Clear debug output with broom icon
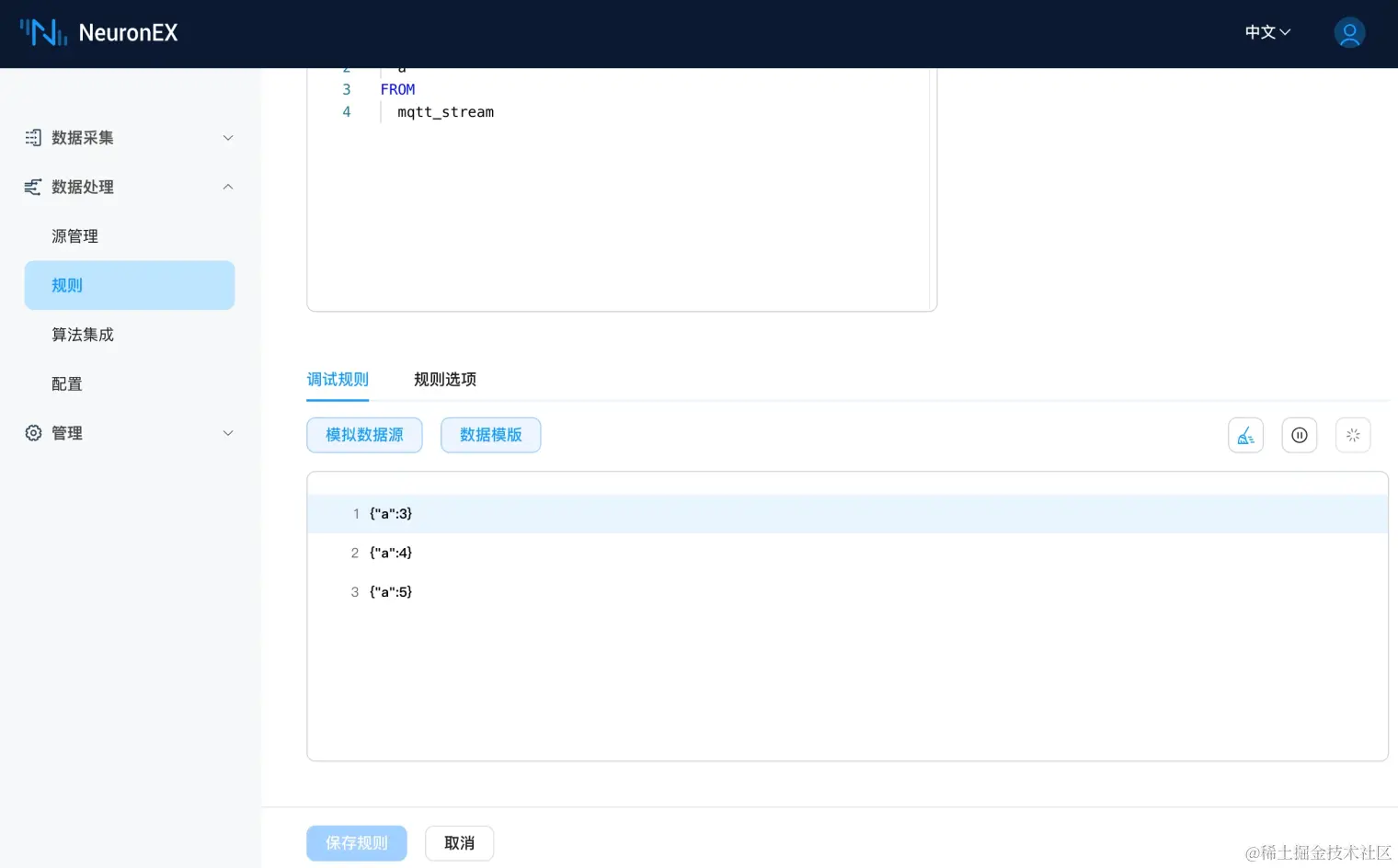This screenshot has width=1398, height=868. (1245, 435)
